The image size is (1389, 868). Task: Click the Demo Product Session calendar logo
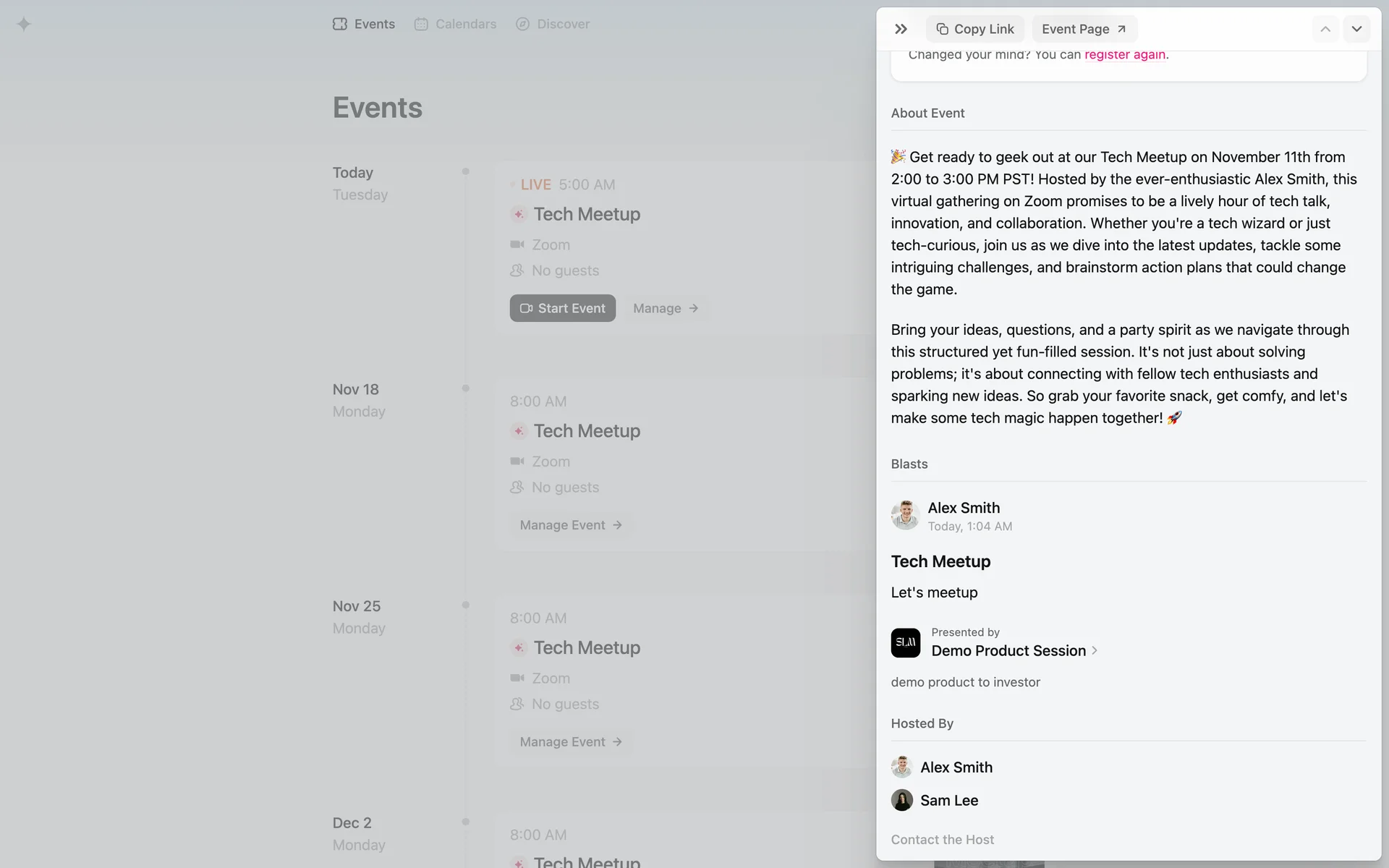point(905,642)
